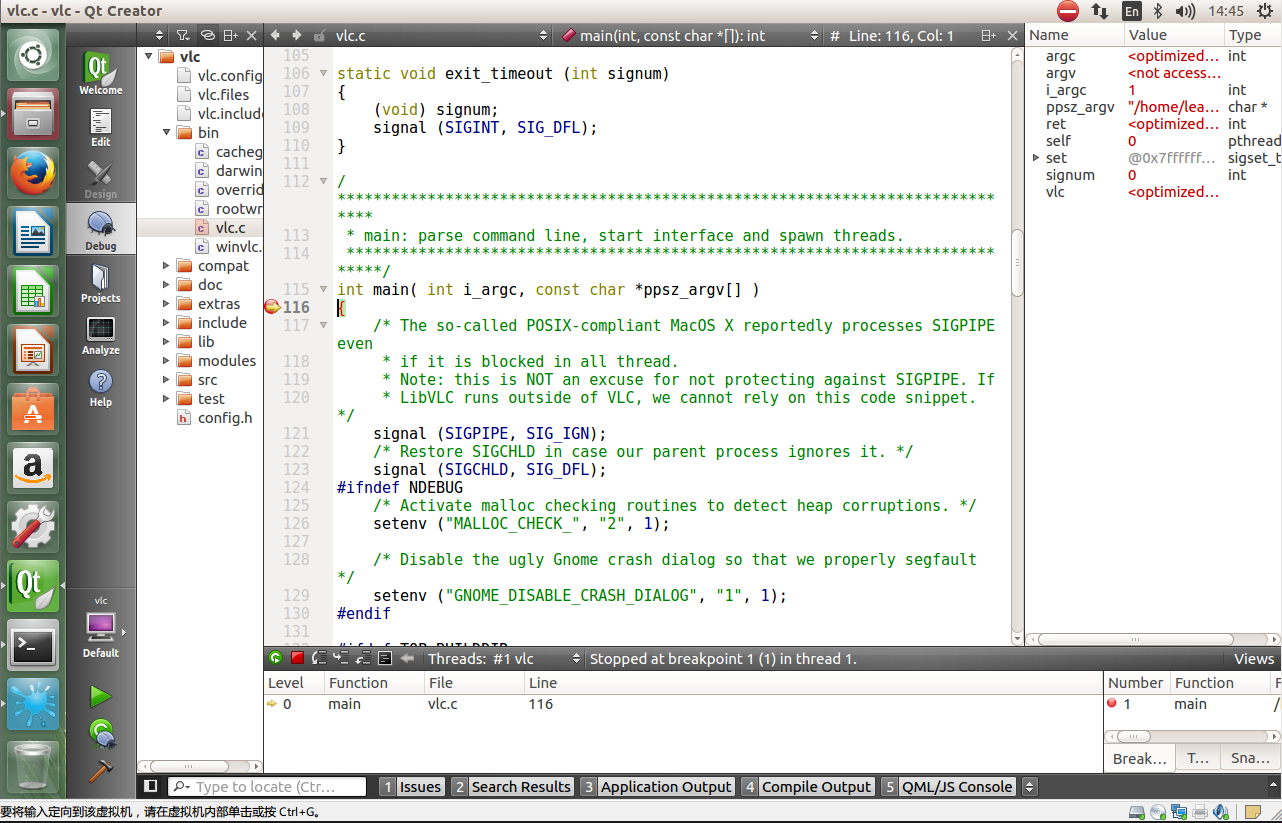Open the Help mode
This screenshot has width=1282, height=823.
click(101, 387)
